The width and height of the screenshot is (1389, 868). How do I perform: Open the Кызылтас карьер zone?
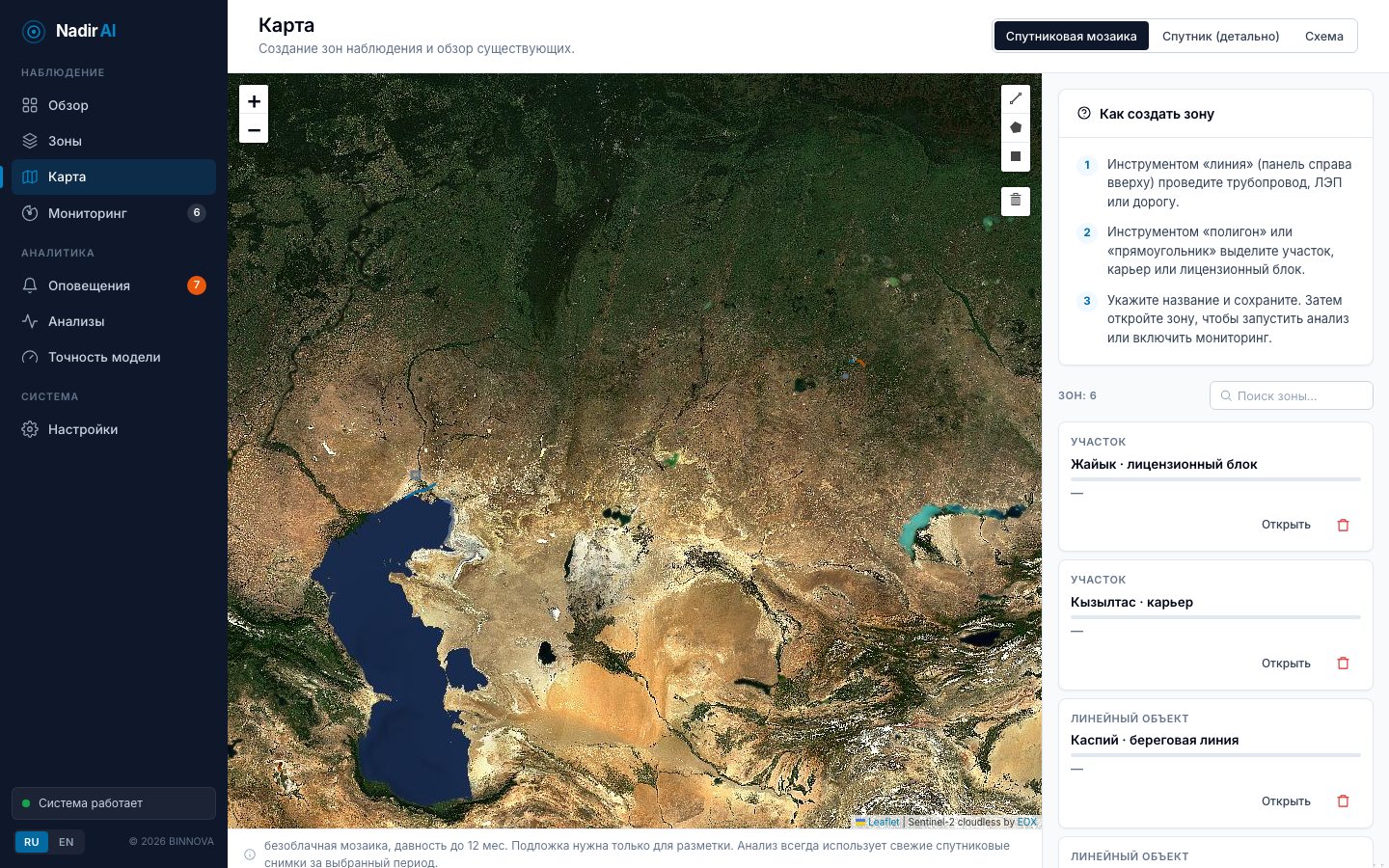1286,664
